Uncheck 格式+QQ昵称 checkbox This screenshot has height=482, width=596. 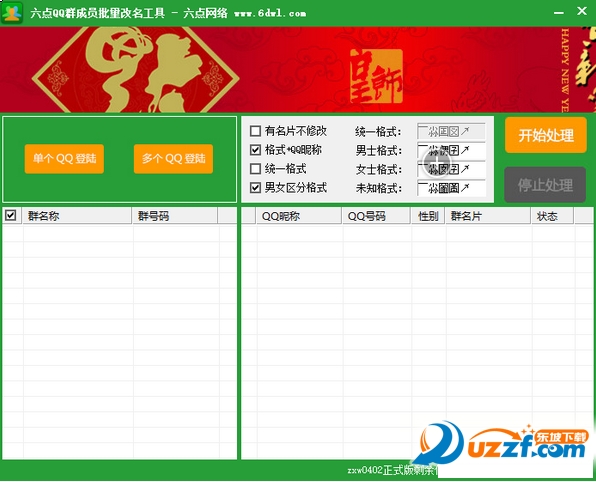(x=255, y=150)
